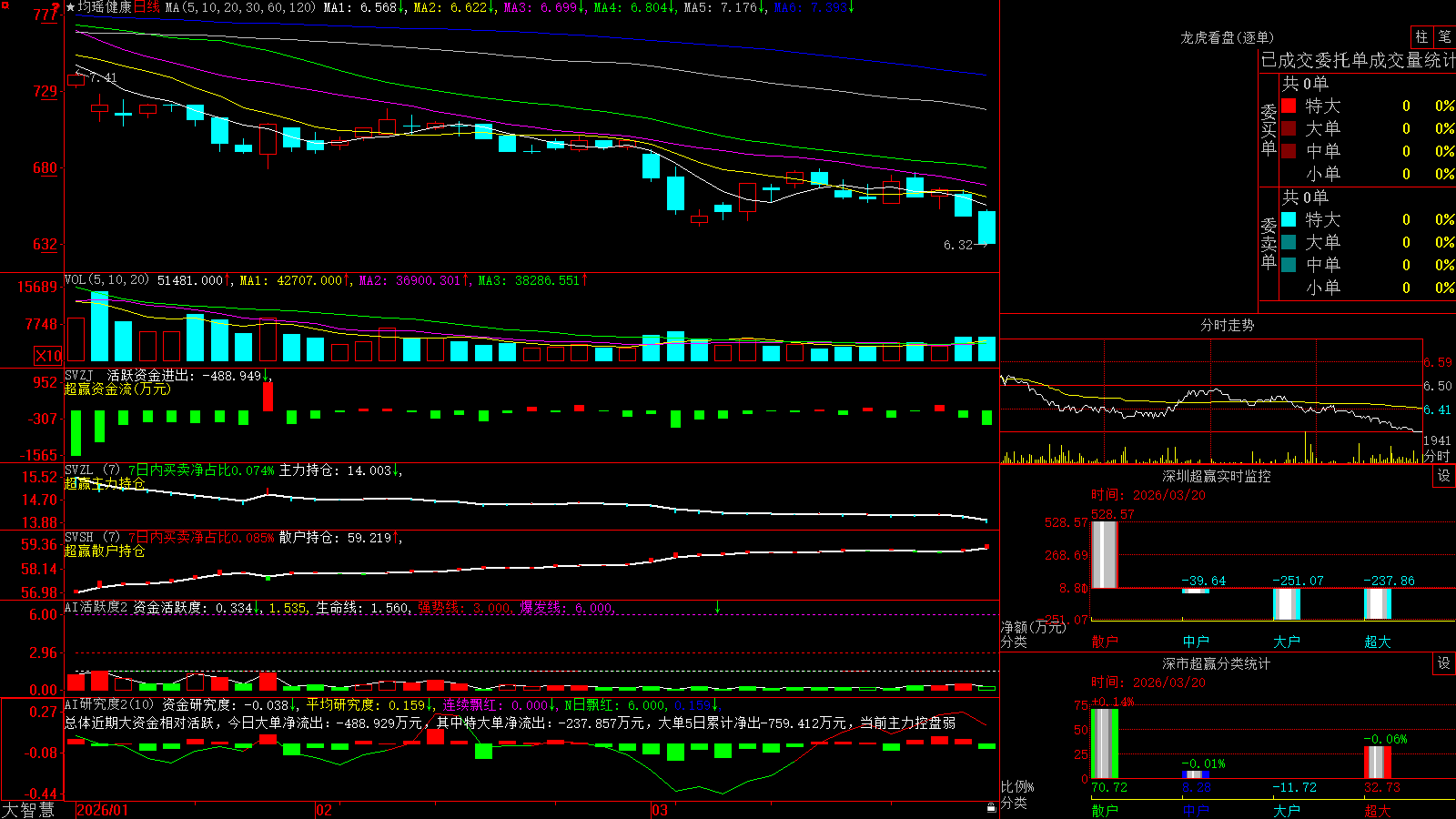The height and width of the screenshot is (819, 1456).
Task: Click the MA(5,10,20,30,60,120) indicator label
Action: point(240,7)
